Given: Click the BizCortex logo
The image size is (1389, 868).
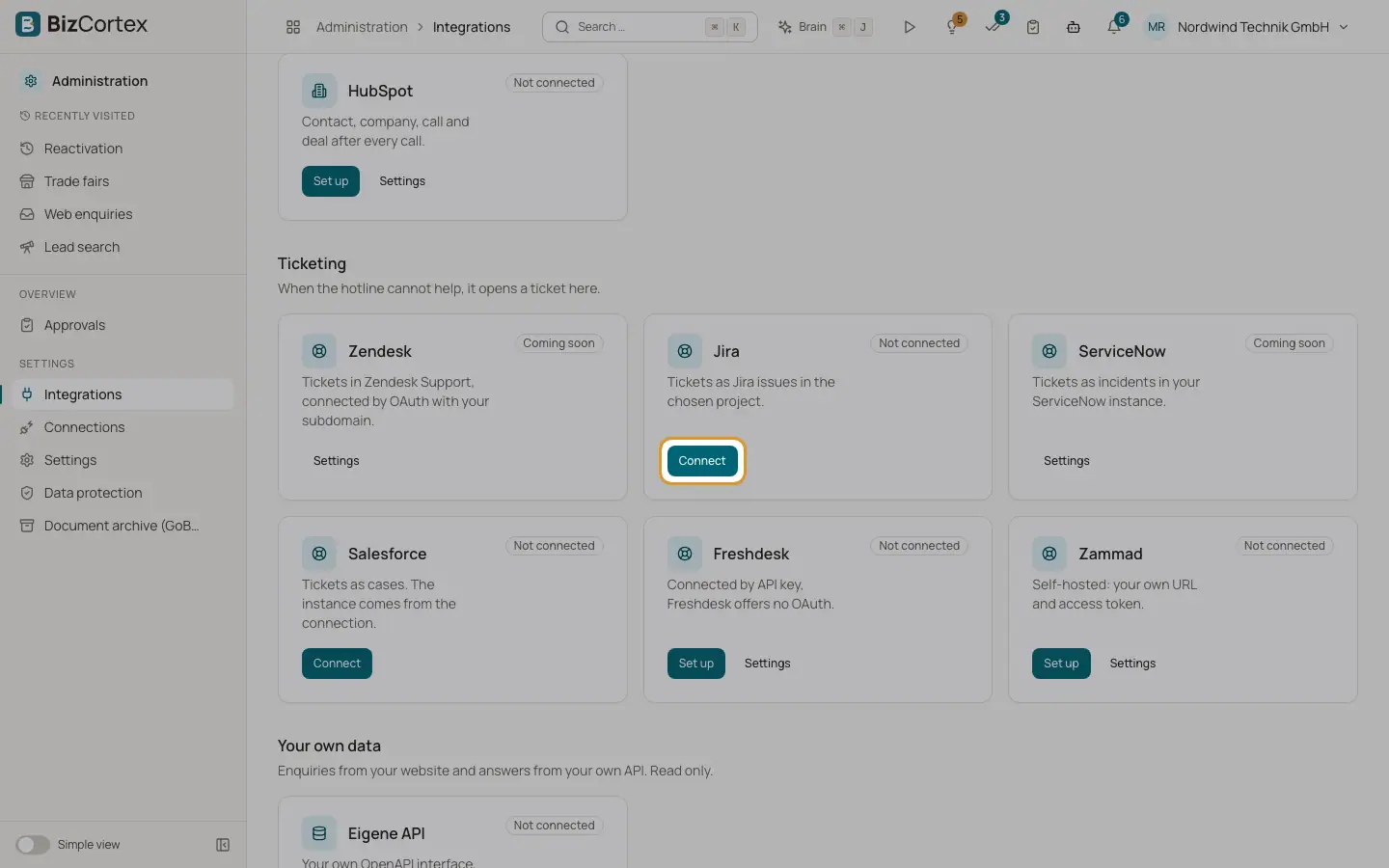Looking at the screenshot, I should 82,24.
